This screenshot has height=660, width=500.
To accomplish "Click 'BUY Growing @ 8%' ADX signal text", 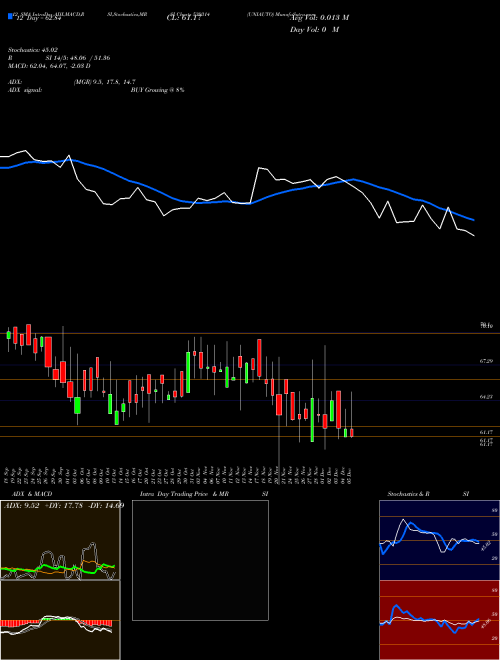I will [157, 90].
